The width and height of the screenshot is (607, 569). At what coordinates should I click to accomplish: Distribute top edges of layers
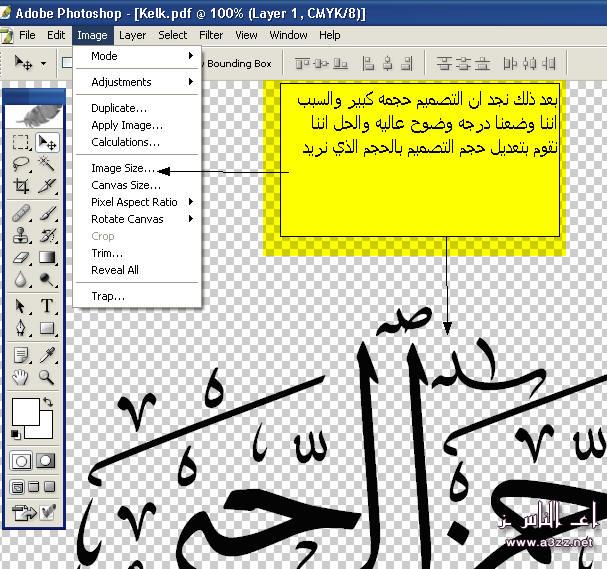[x=444, y=63]
